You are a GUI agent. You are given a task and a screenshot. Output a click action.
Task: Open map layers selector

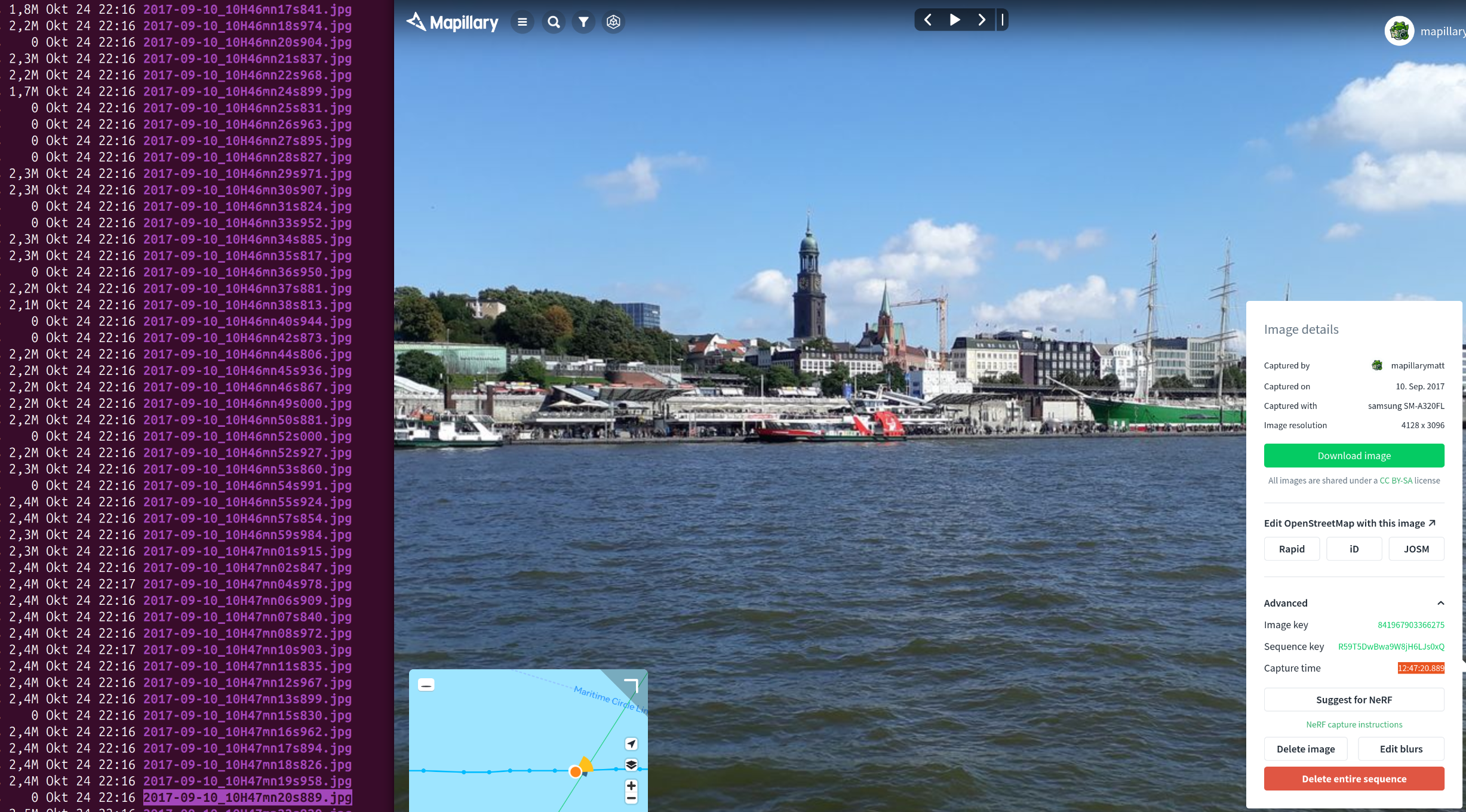tap(631, 764)
